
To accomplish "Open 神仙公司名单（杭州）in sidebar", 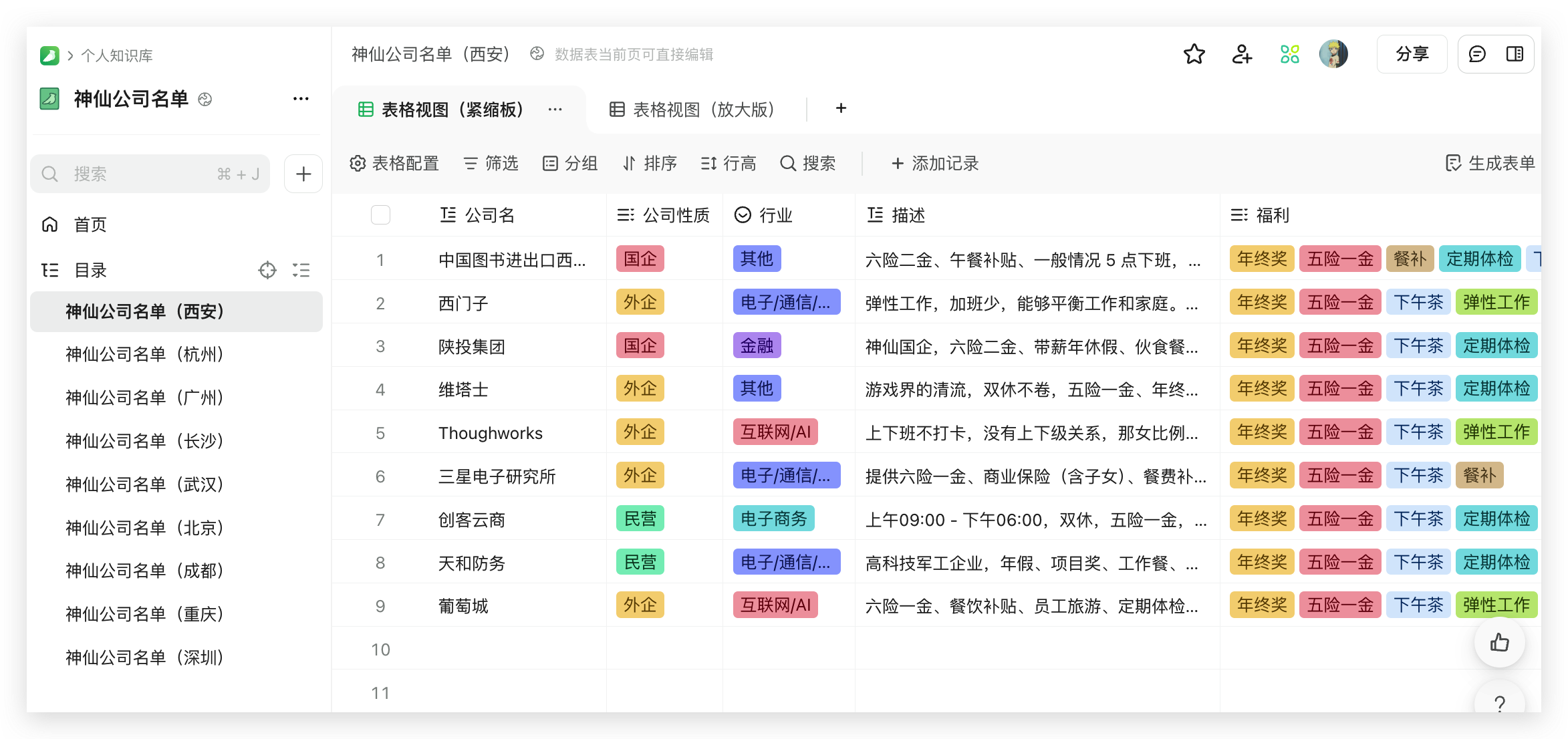I will coord(144,354).
